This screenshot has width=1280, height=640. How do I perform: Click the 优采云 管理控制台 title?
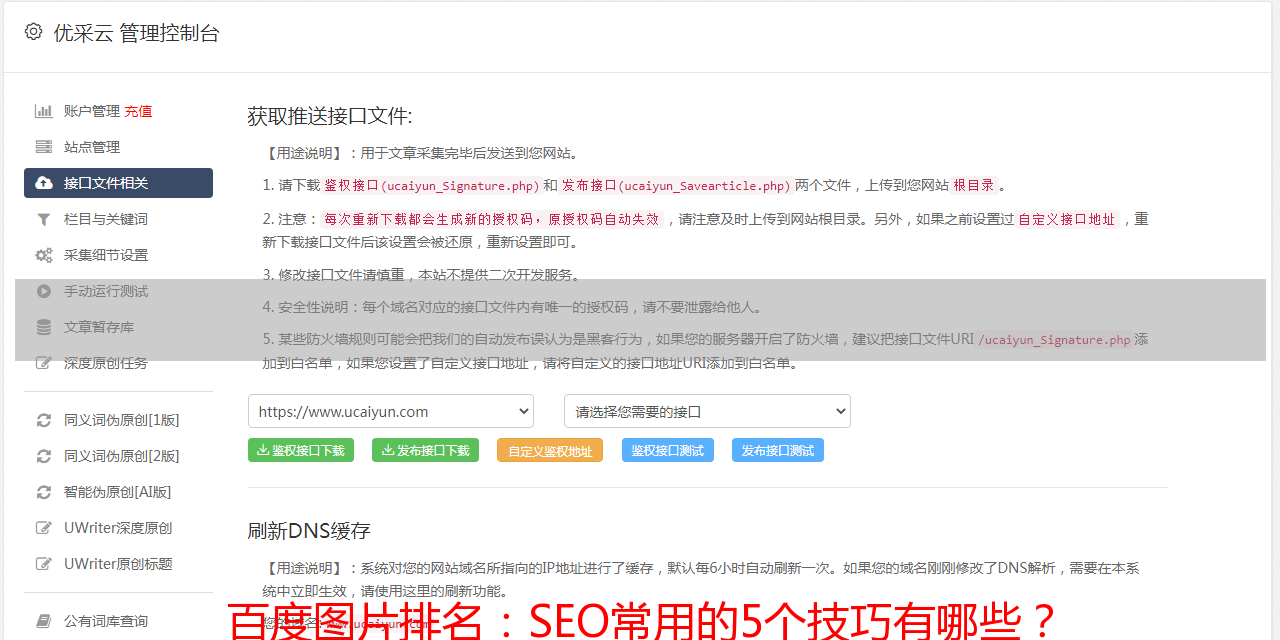[x=136, y=33]
